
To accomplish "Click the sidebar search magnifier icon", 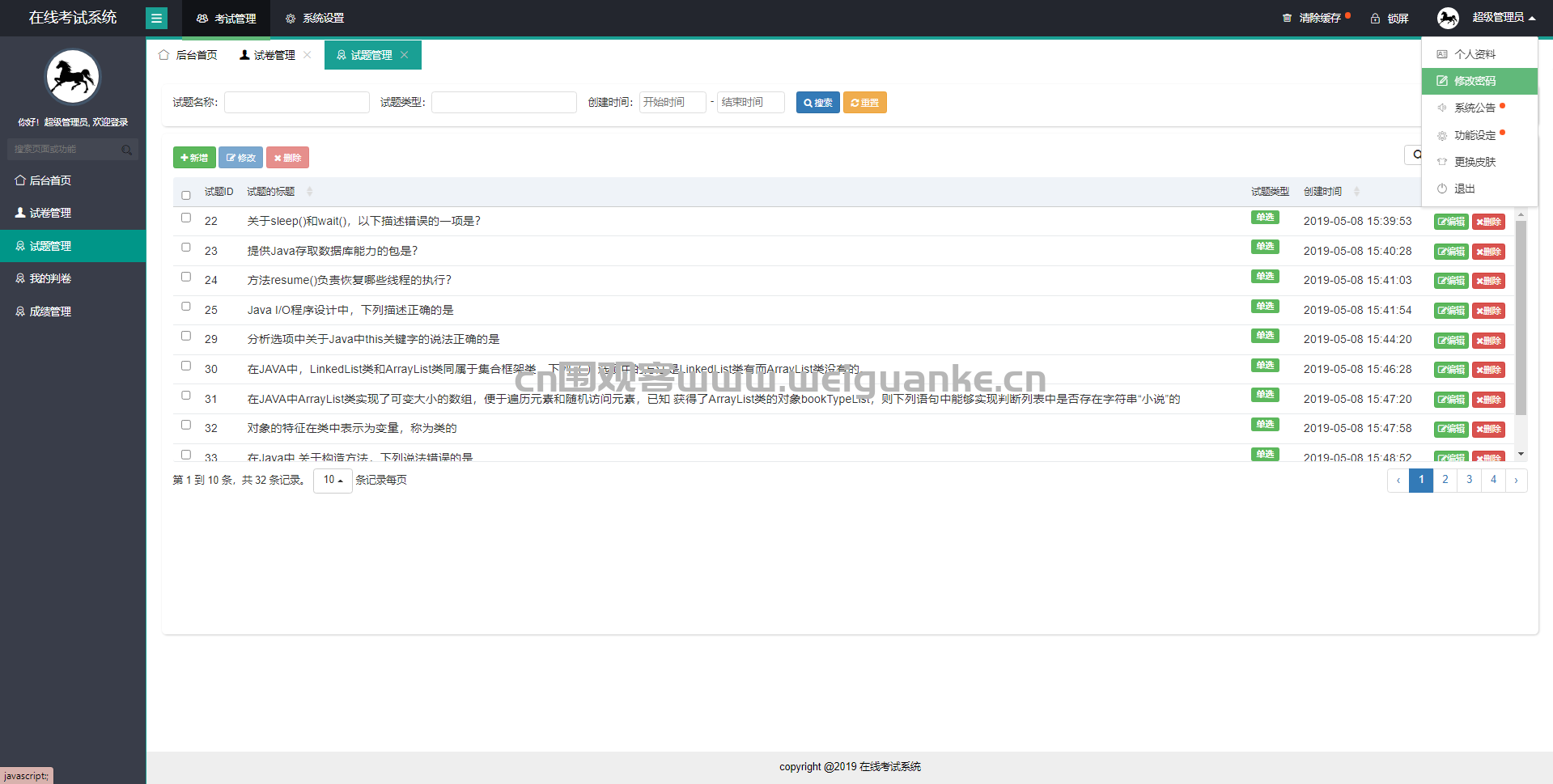I will (127, 150).
